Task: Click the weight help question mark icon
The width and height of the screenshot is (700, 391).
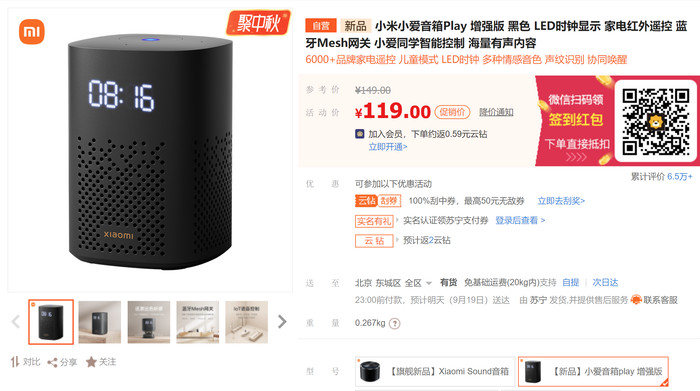Action: (x=395, y=324)
